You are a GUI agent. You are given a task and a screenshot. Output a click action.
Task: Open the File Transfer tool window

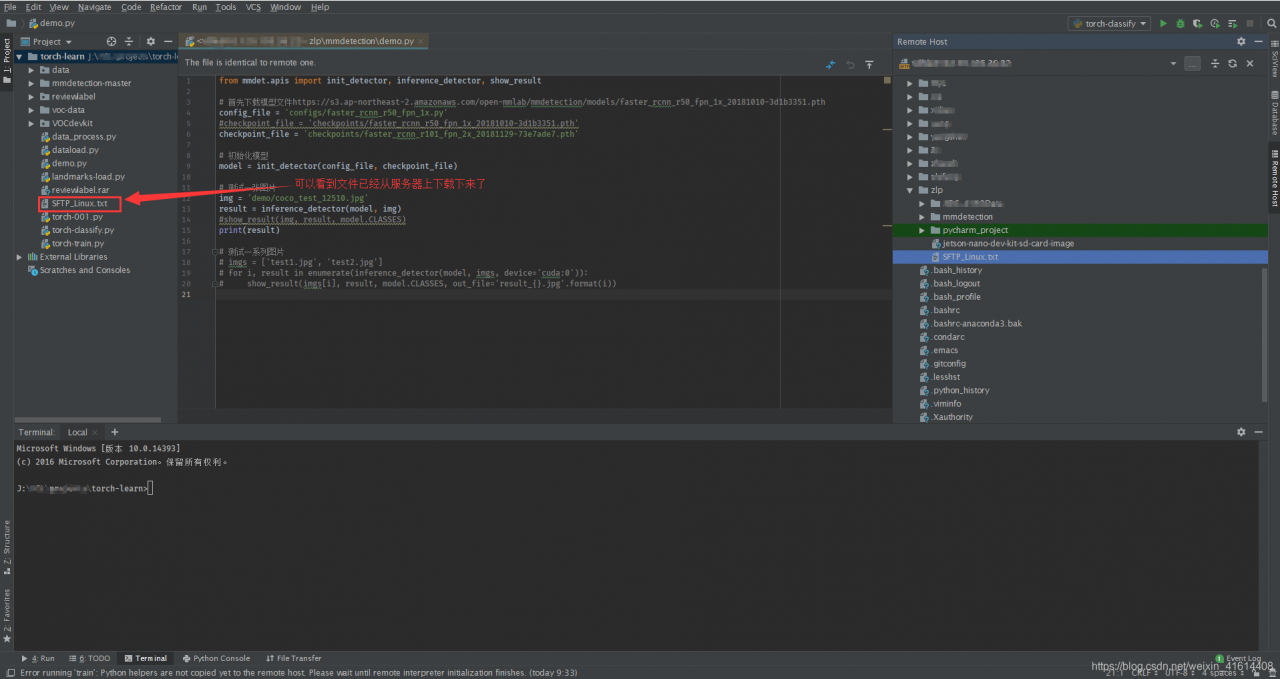294,658
